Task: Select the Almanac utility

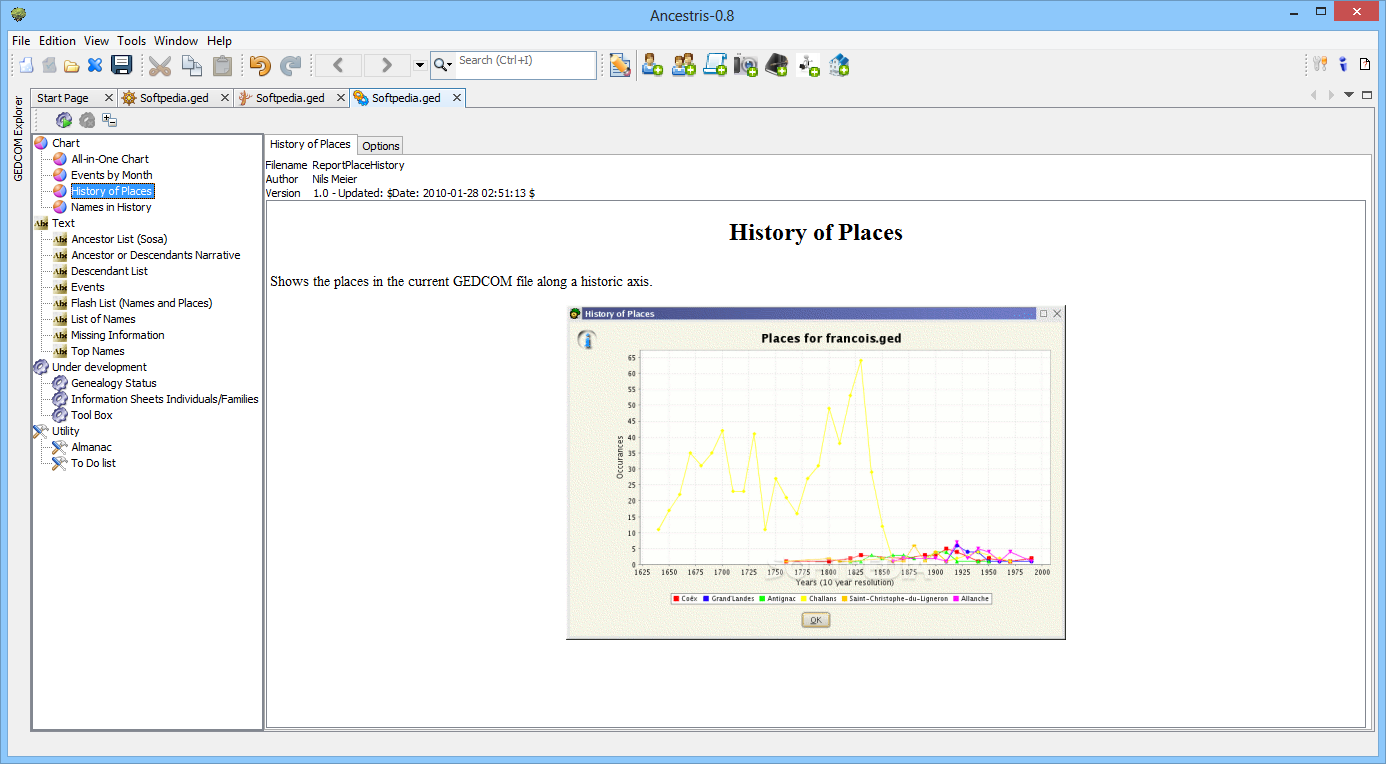Action: pos(91,447)
